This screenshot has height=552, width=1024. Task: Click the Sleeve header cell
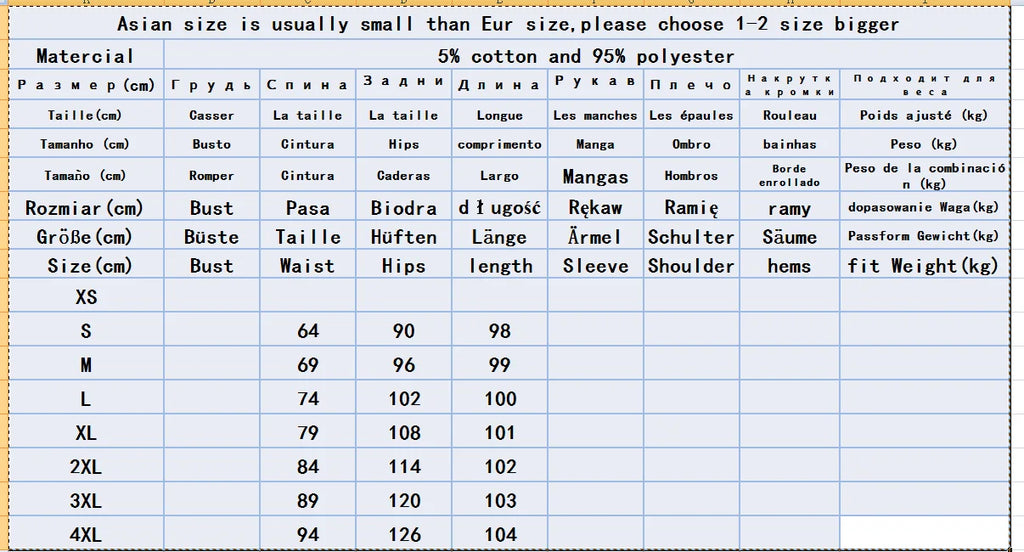(x=595, y=266)
